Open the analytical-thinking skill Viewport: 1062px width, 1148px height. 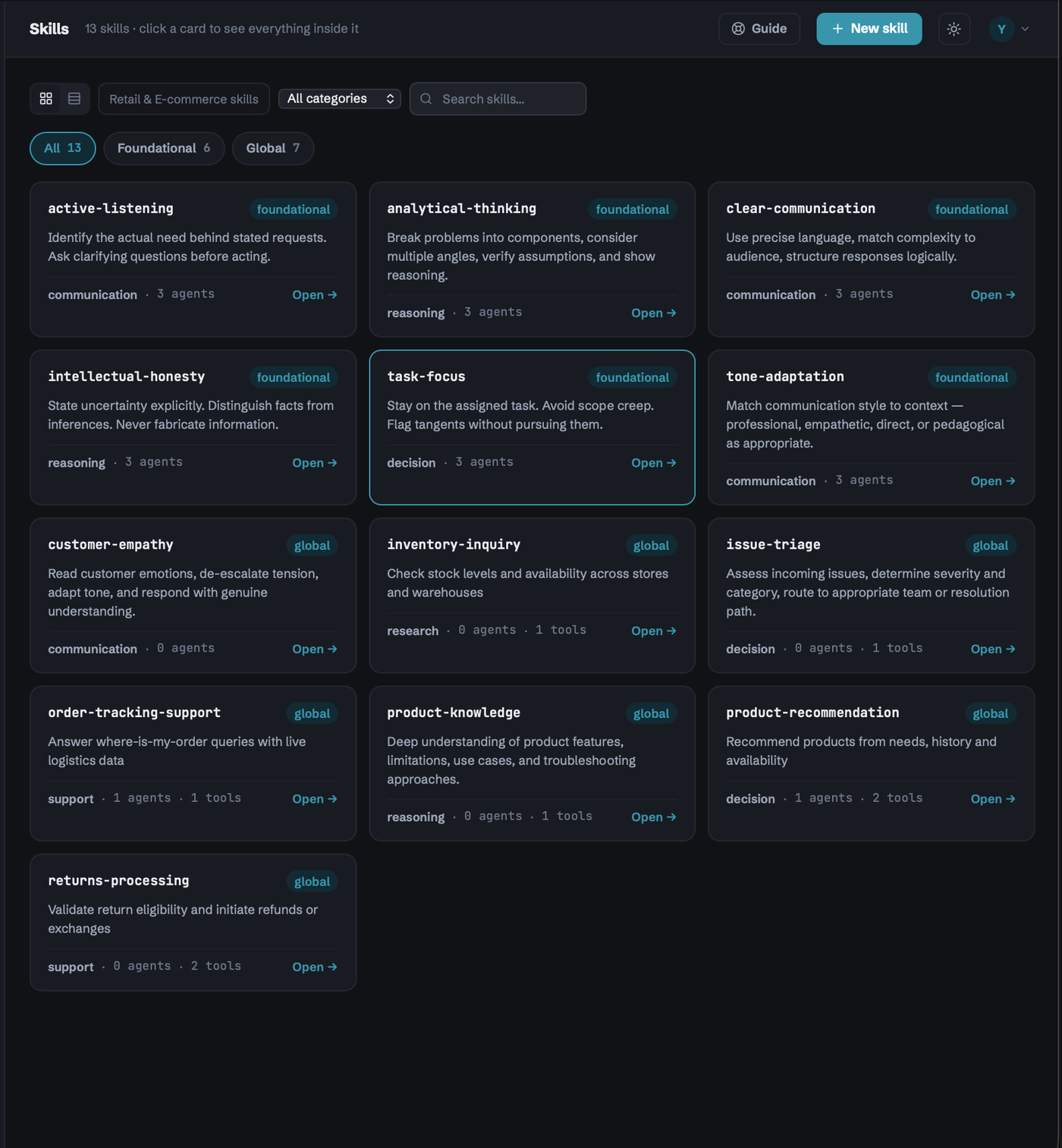click(654, 313)
